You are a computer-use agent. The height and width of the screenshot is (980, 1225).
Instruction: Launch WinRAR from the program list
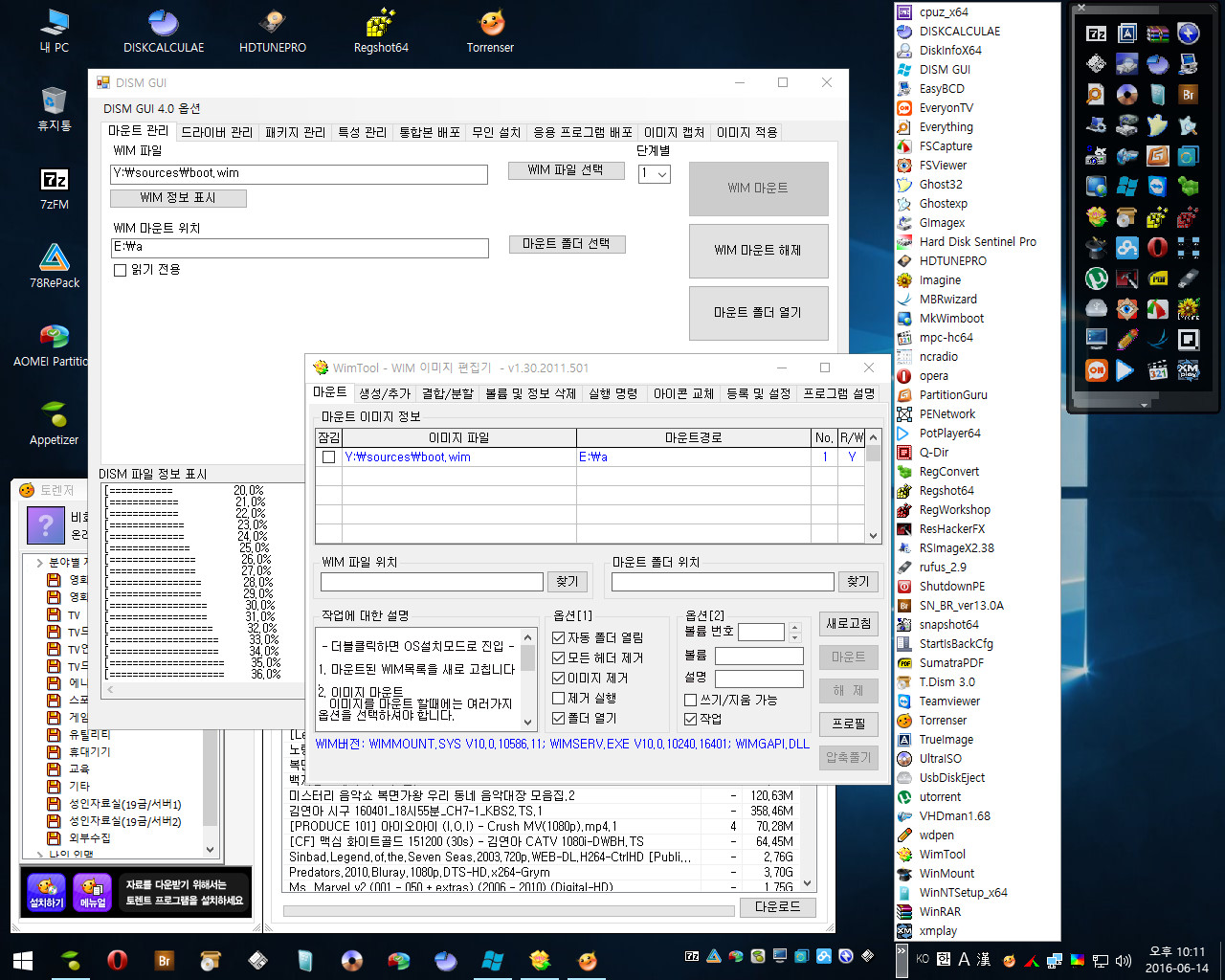point(940,912)
